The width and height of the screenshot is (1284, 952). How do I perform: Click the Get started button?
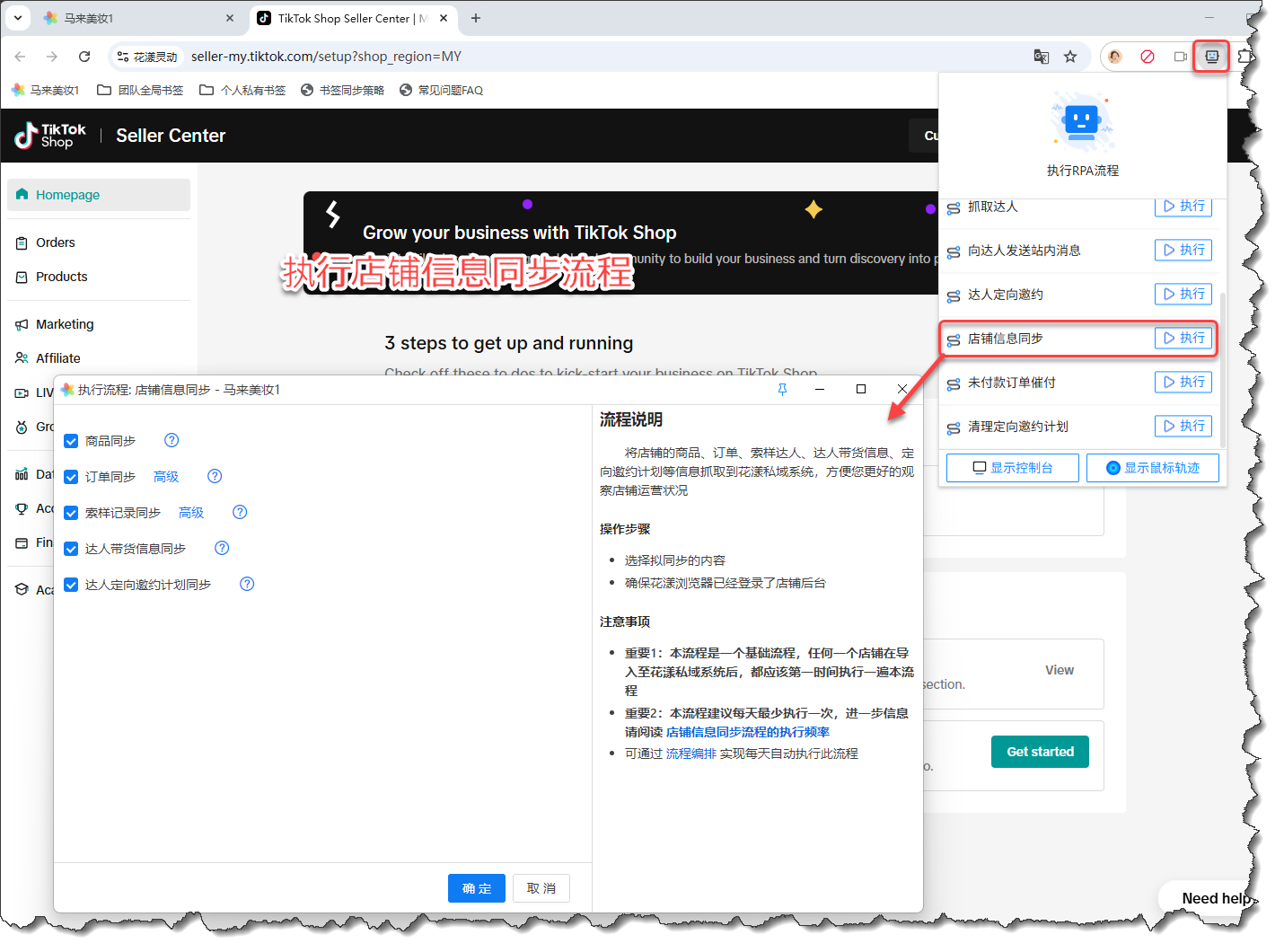1040,752
